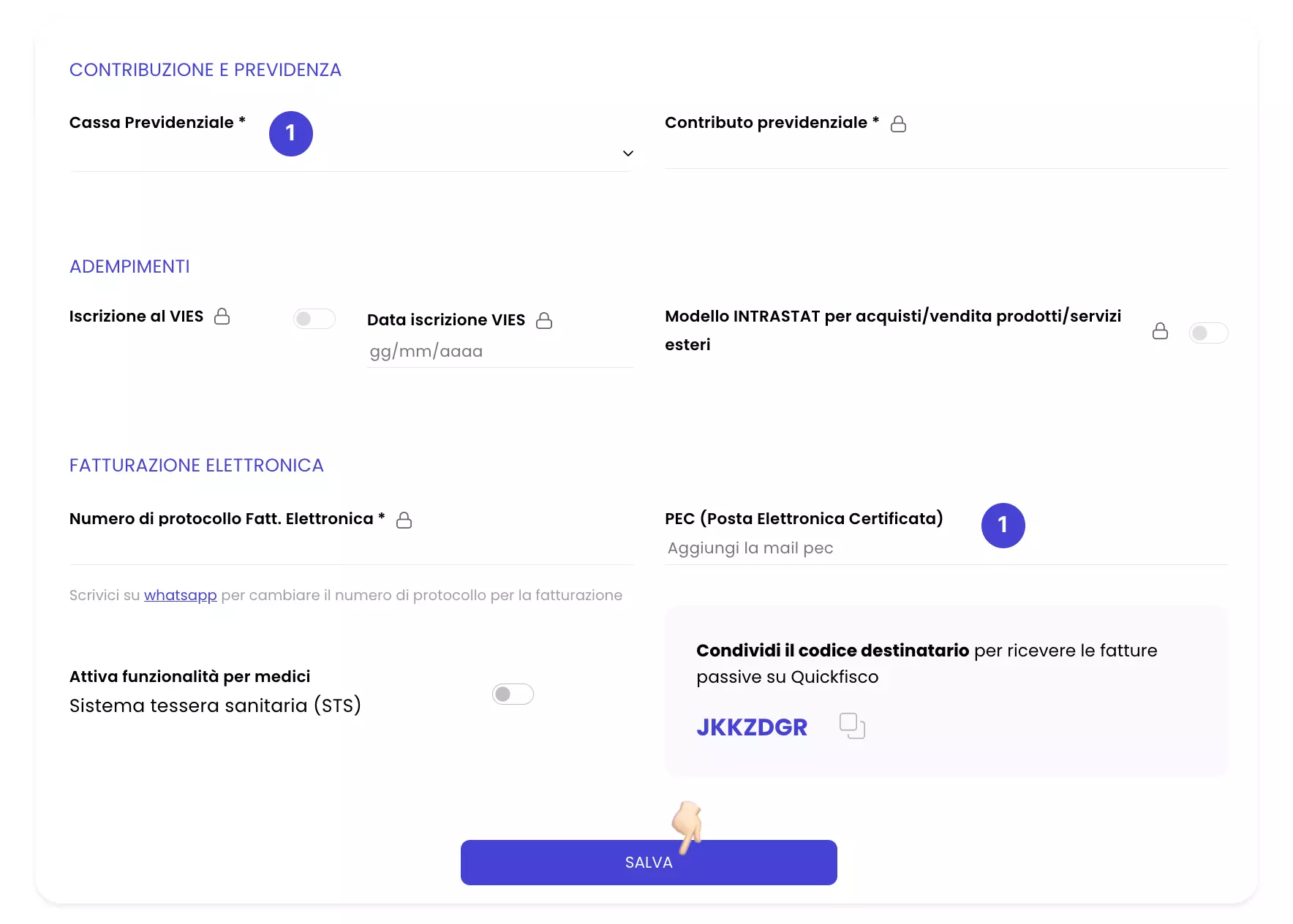Image resolution: width=1293 pixels, height=924 pixels.
Task: Click the Aggiungi la mail pec field
Action: point(946,548)
